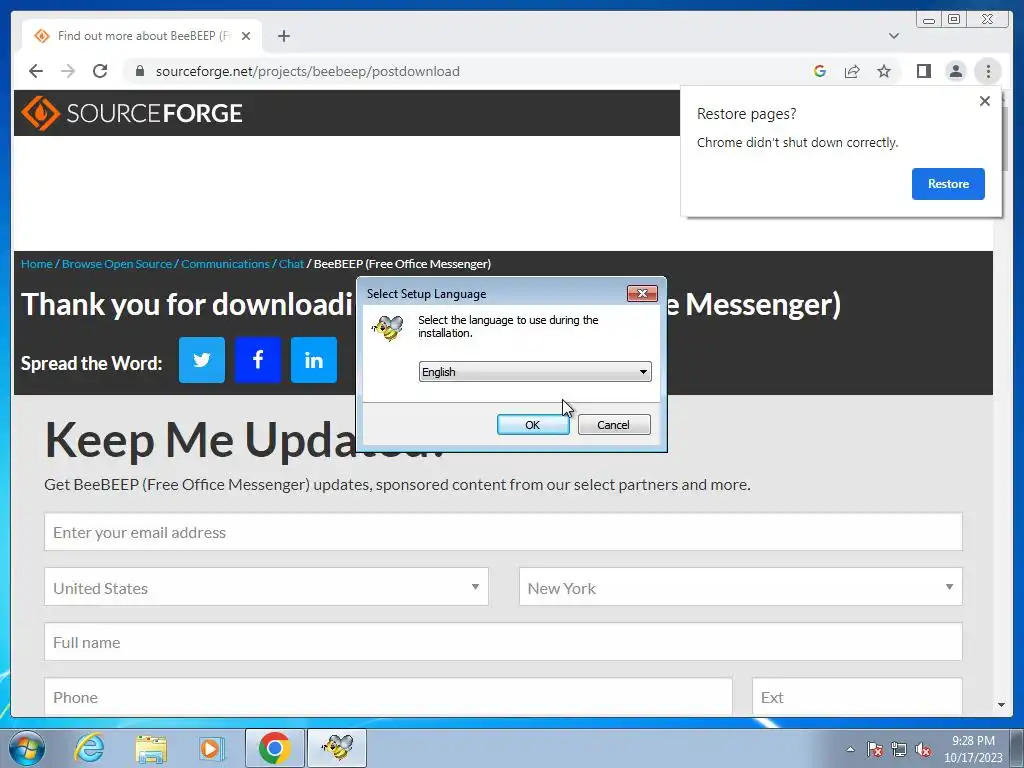Go back with the browser back arrow
Image resolution: width=1024 pixels, height=768 pixels.
[x=36, y=71]
